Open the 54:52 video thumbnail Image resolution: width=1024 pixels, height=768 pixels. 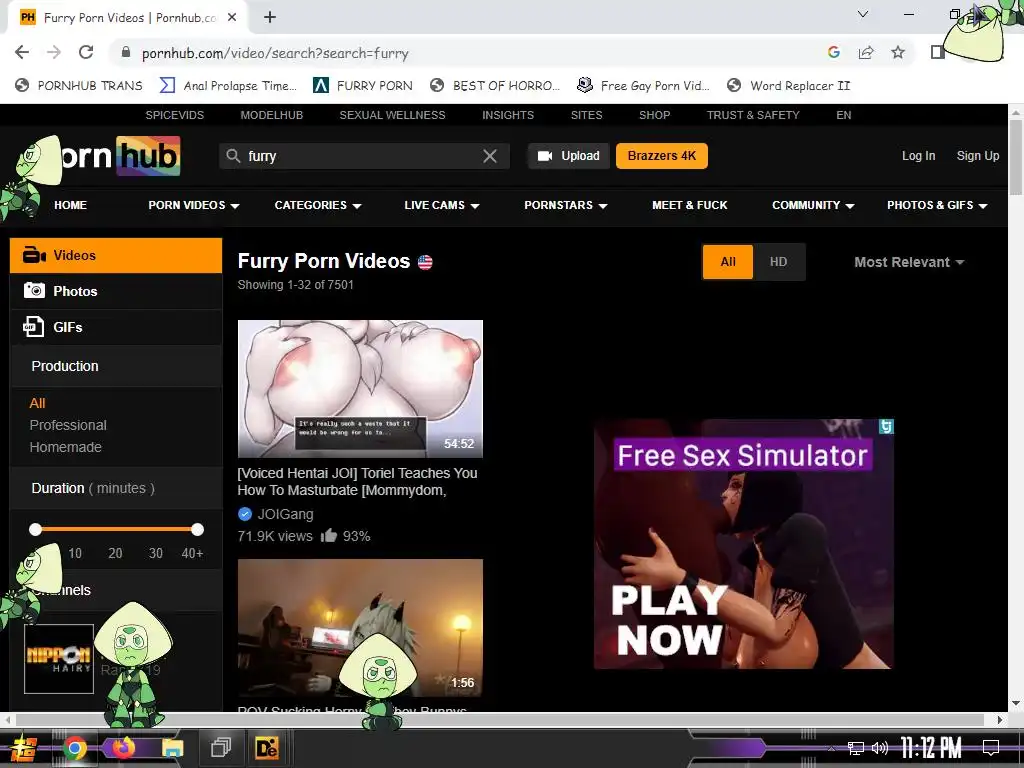click(360, 389)
